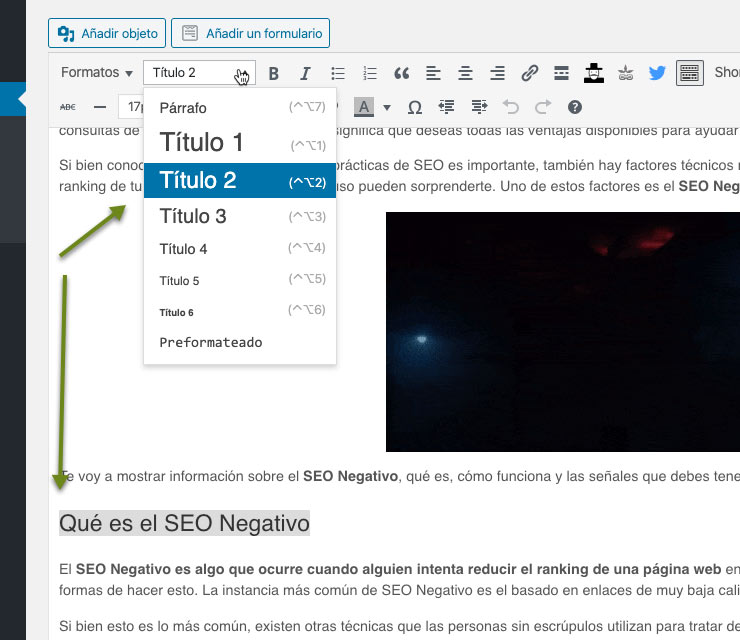This screenshot has width=740, height=640.
Task: Center align the text
Action: coord(465,73)
